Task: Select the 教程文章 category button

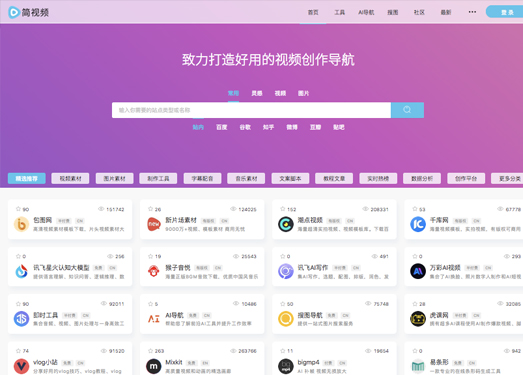Action: pyautogui.click(x=334, y=178)
